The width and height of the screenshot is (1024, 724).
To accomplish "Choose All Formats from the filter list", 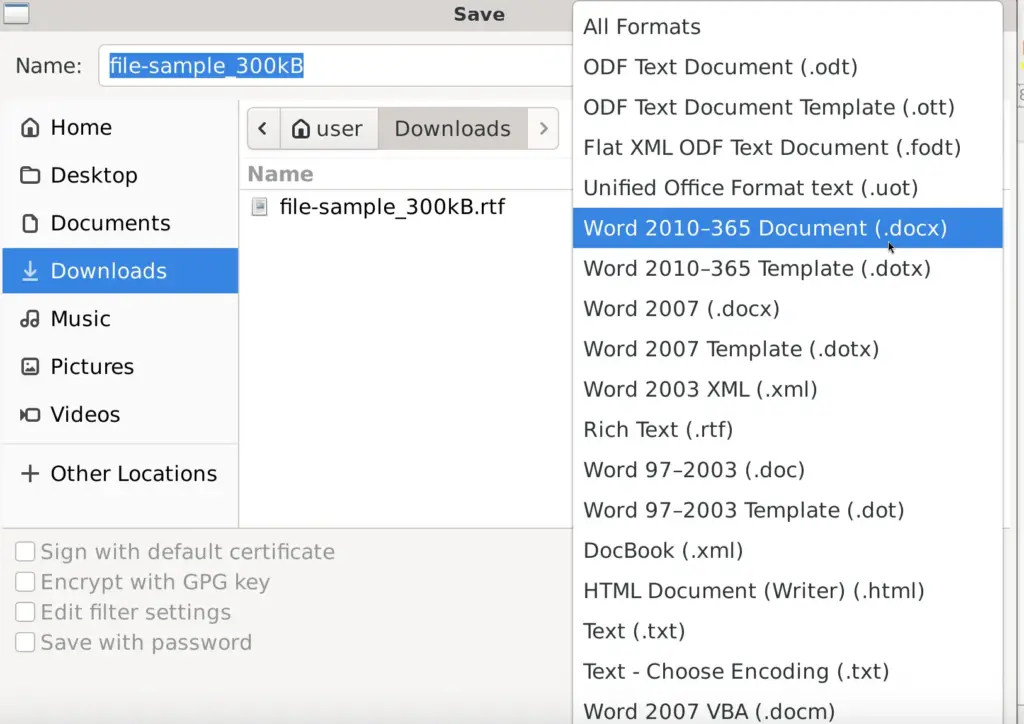I will tap(788, 27).
